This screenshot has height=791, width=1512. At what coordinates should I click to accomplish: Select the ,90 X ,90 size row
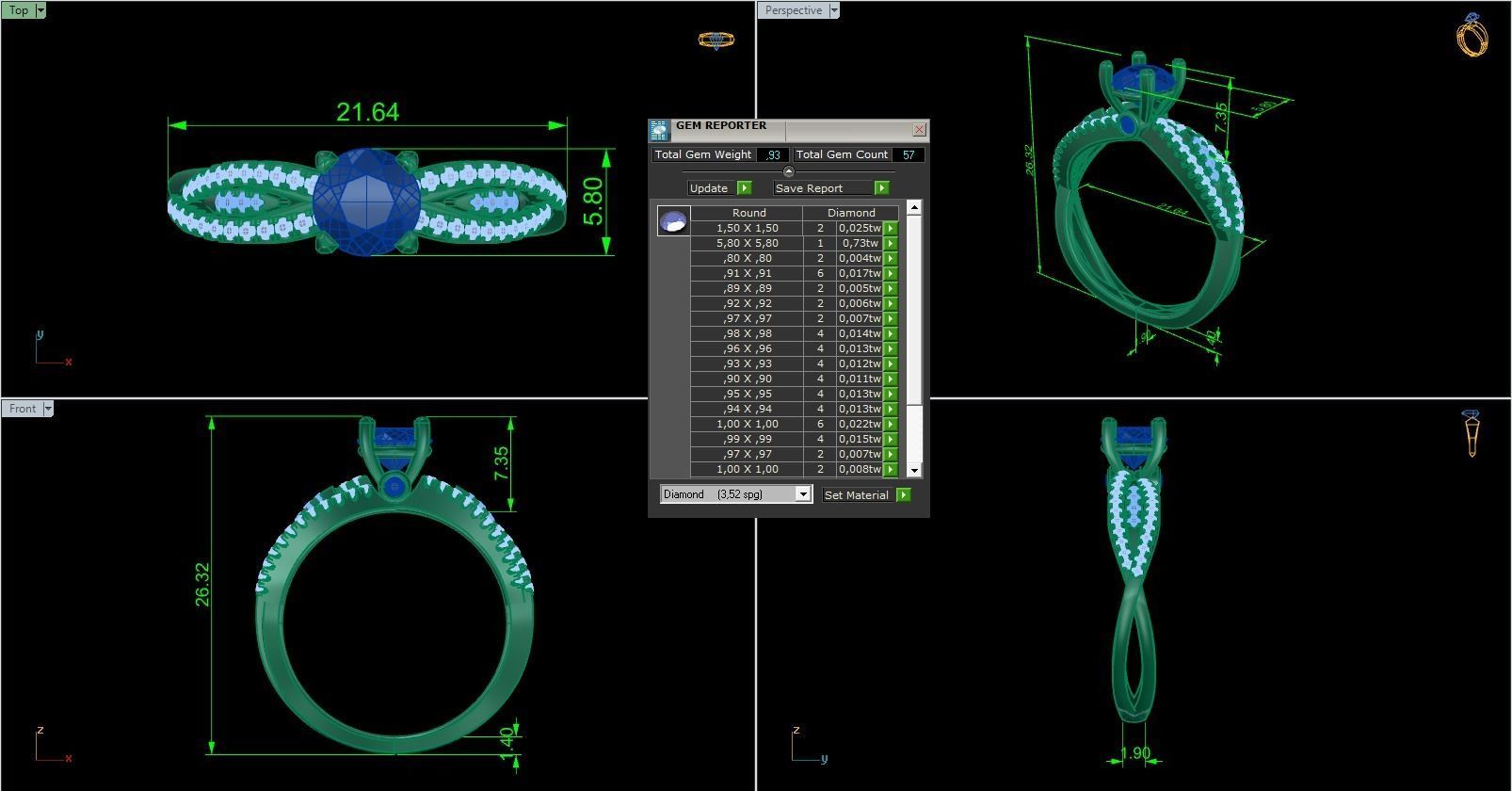tap(747, 379)
